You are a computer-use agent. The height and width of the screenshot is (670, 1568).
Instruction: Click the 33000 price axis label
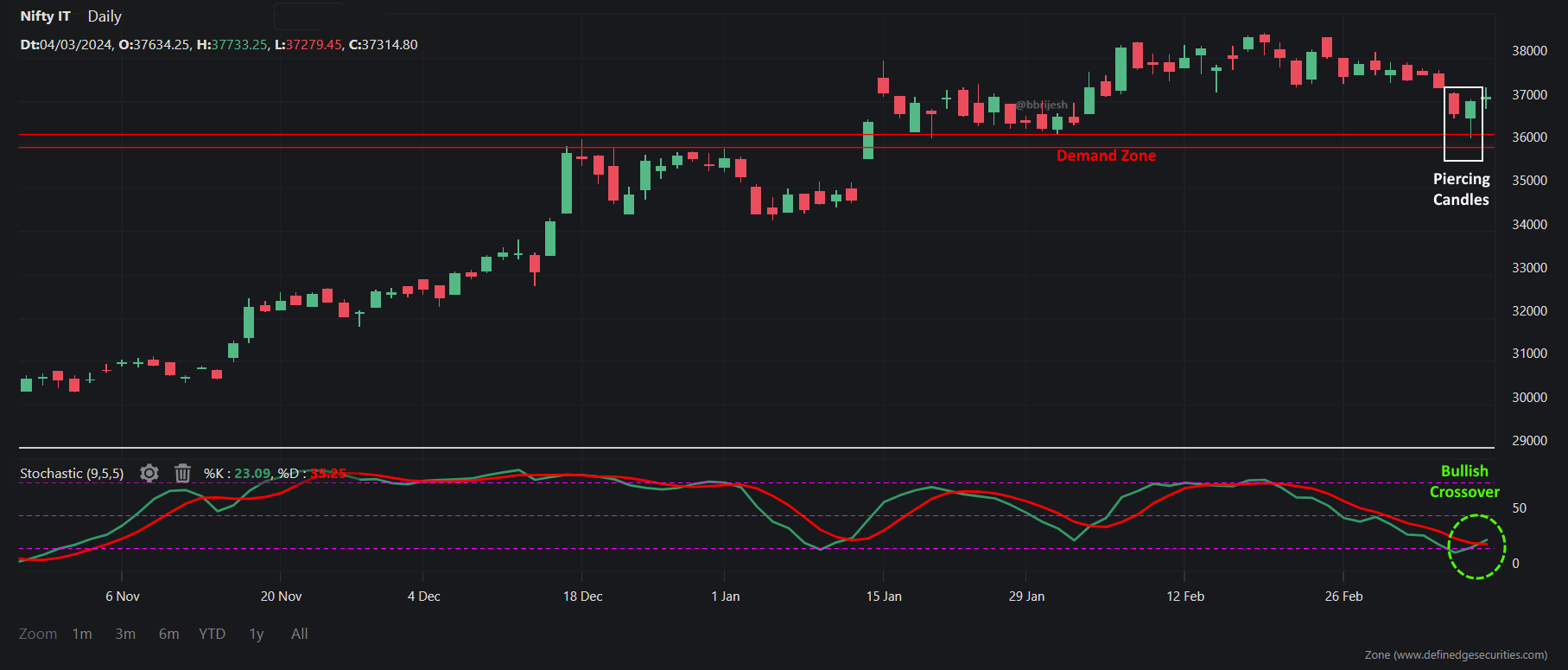(x=1529, y=268)
